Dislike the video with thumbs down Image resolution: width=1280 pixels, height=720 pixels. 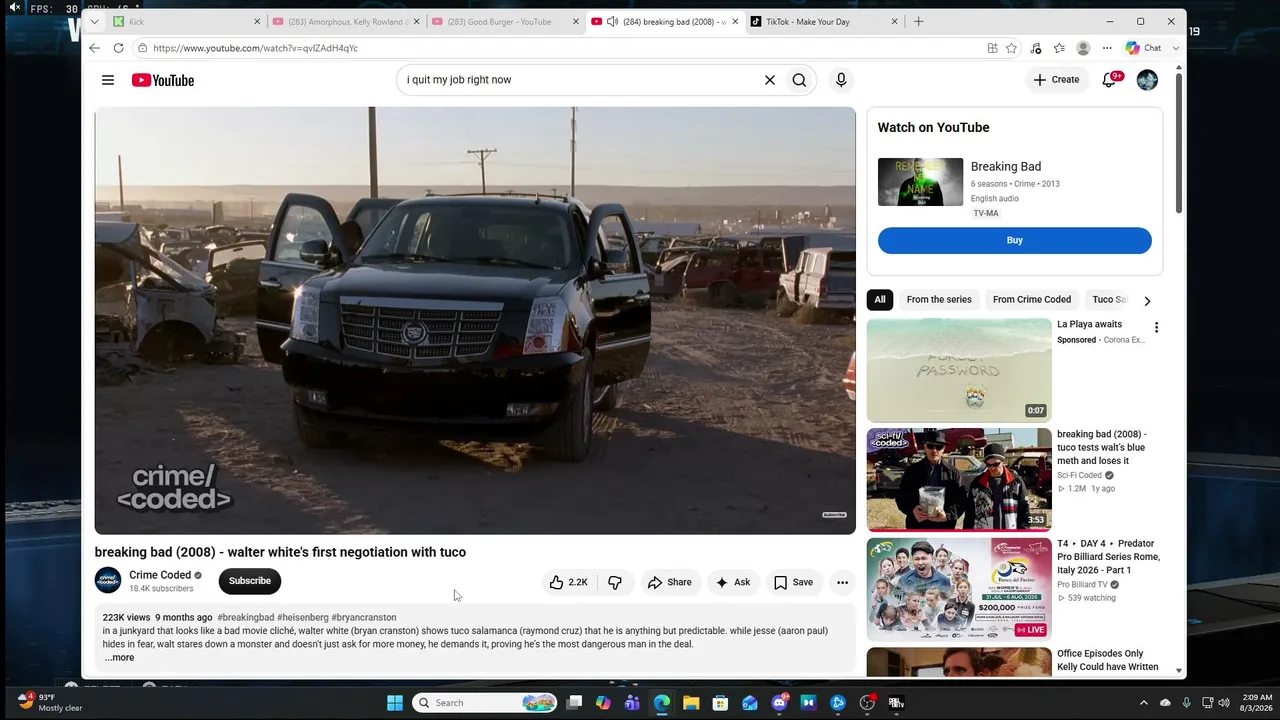tap(615, 582)
